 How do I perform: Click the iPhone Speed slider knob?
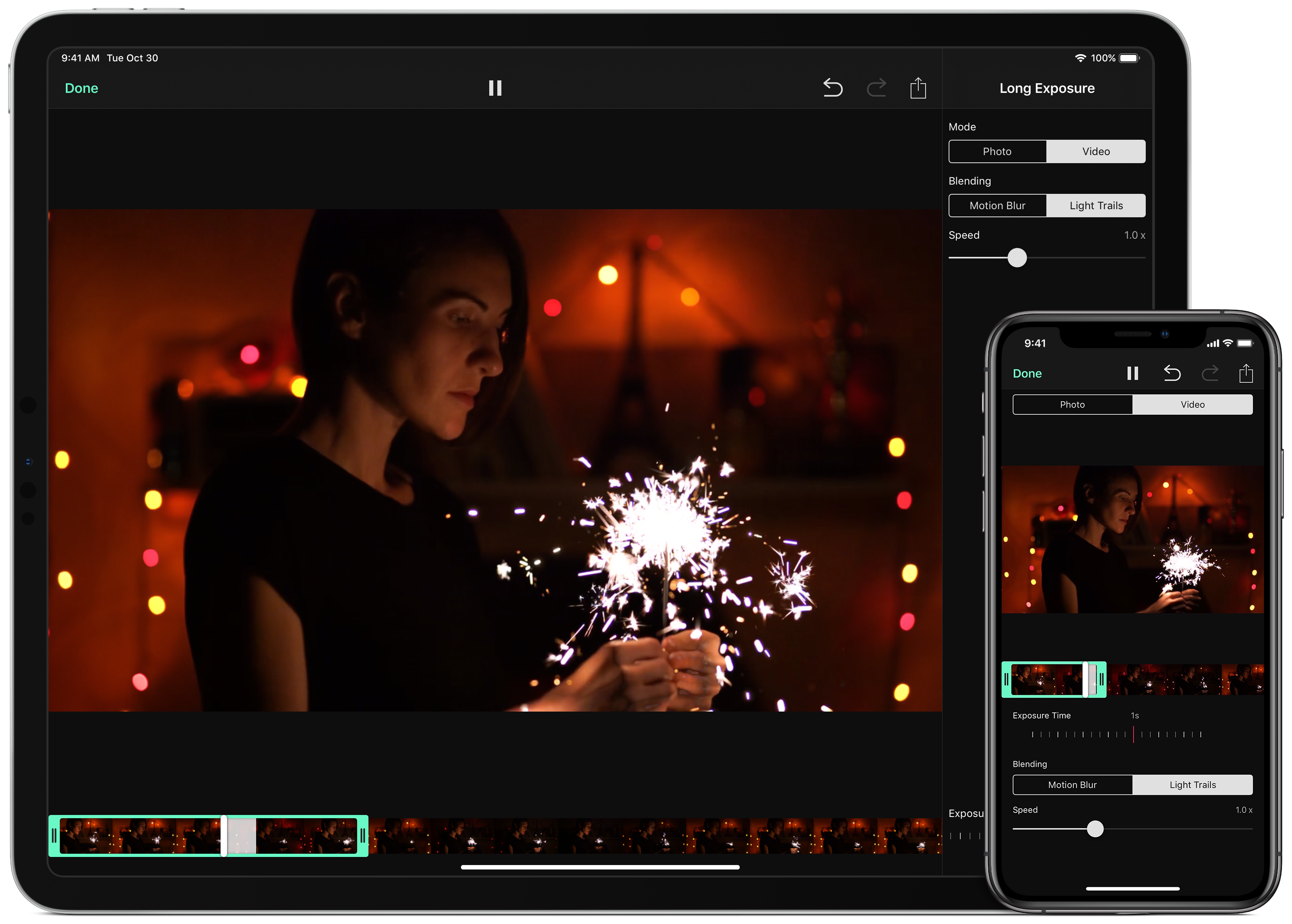(x=1094, y=829)
